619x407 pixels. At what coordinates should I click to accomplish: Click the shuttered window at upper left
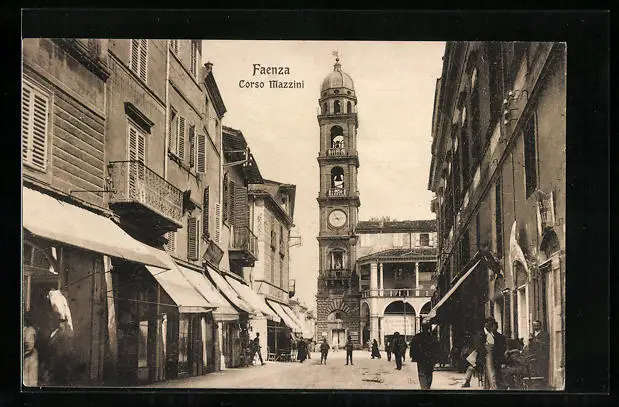click(x=36, y=127)
